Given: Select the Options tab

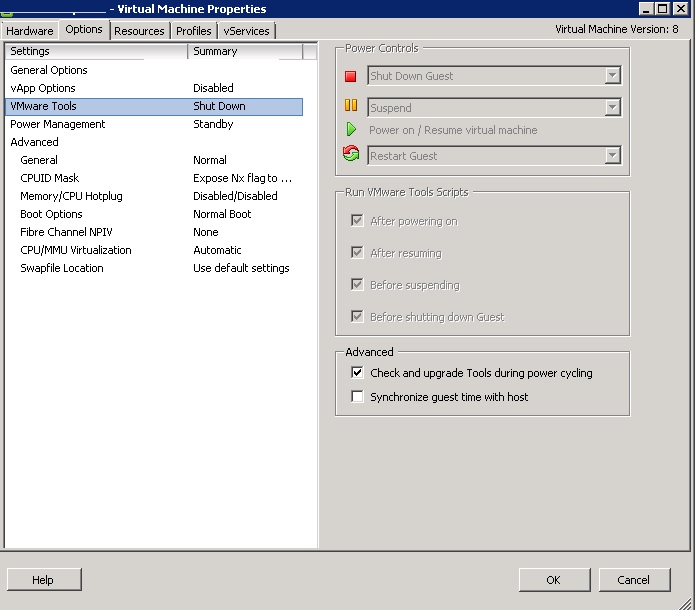Looking at the screenshot, I should pos(84,29).
